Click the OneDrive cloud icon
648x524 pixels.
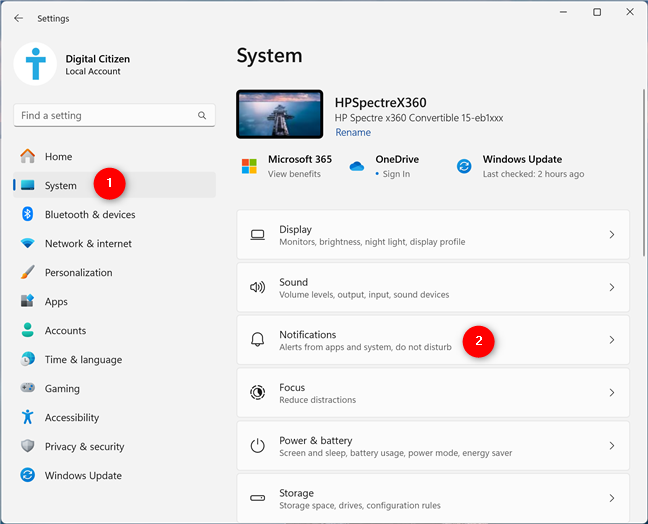point(357,166)
